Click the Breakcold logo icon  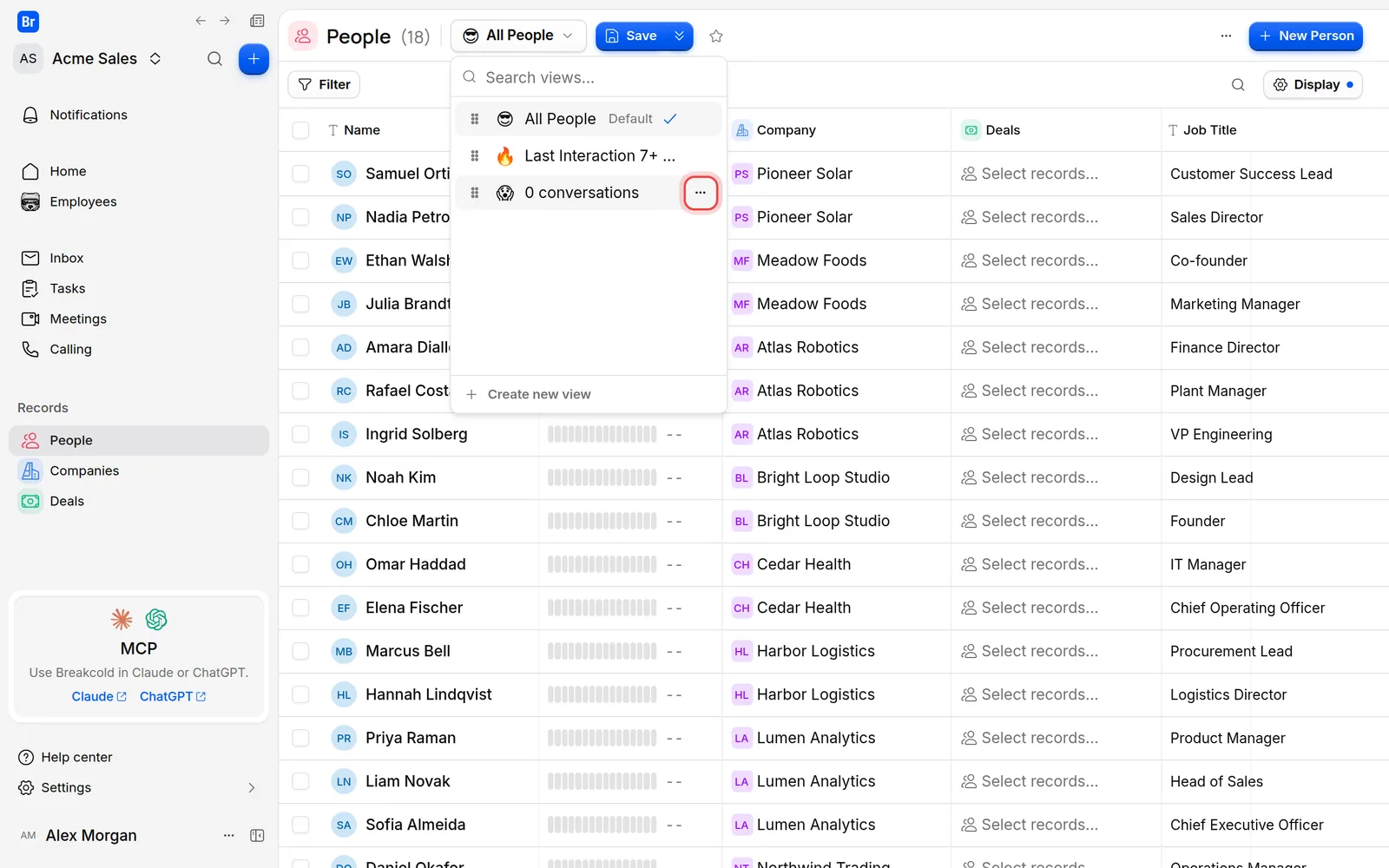coord(28,22)
